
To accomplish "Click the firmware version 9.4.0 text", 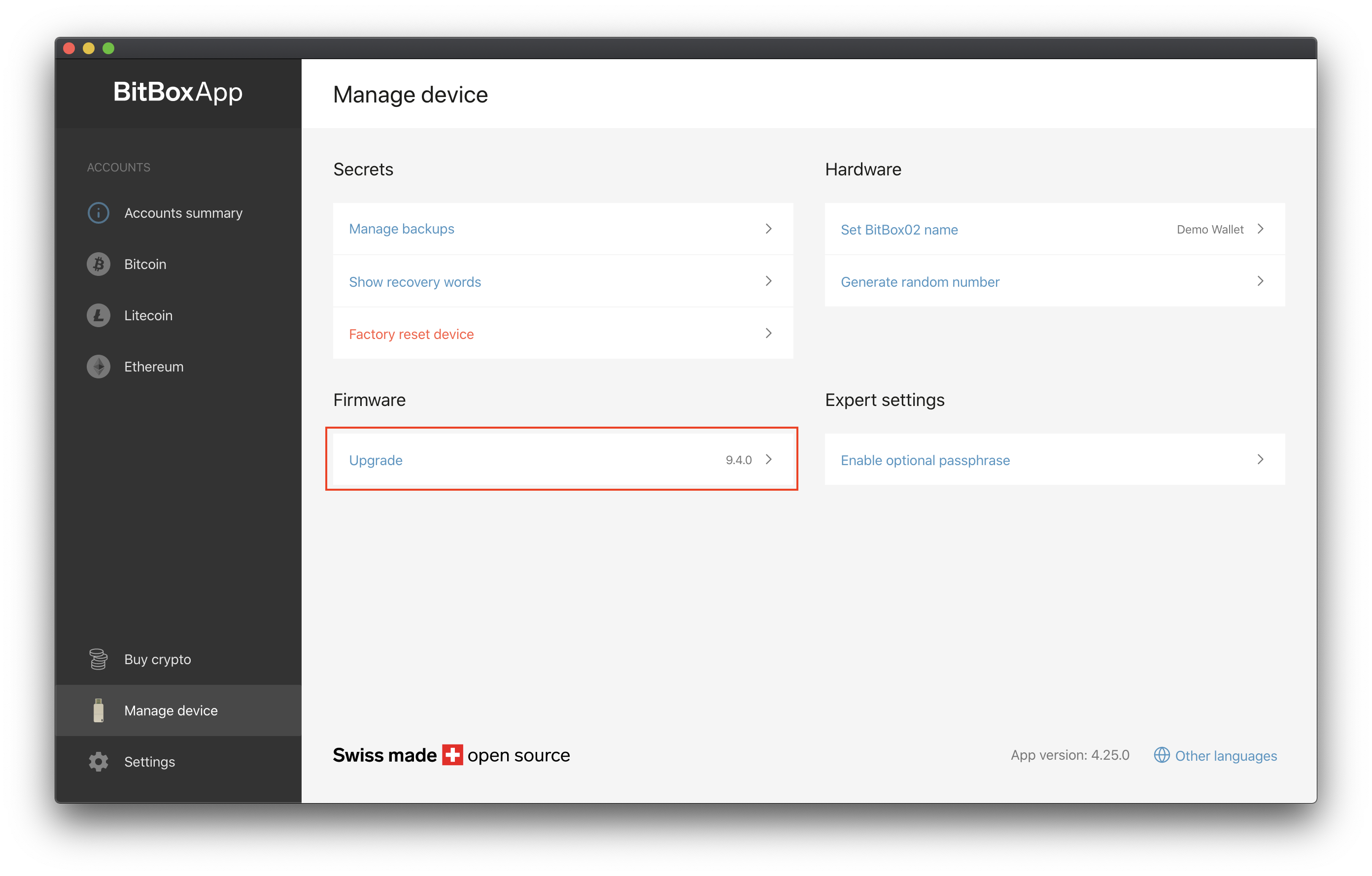I will click(x=738, y=460).
